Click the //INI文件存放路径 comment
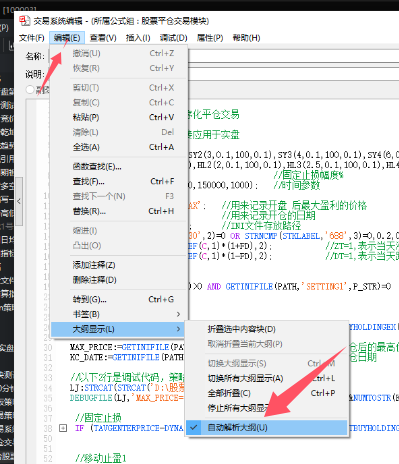Viewport: 399px width, 464px height. [x=261, y=226]
